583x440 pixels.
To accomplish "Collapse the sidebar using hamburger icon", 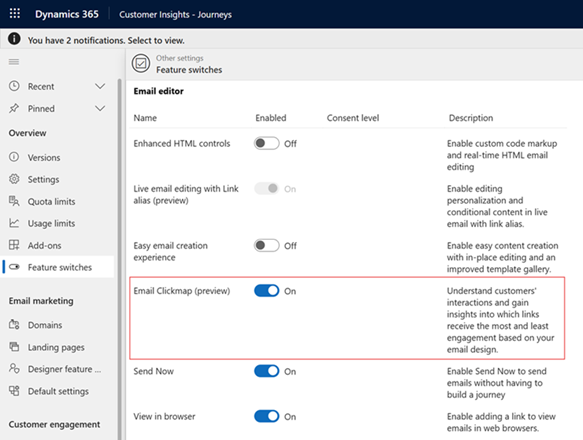I will click(x=14, y=62).
